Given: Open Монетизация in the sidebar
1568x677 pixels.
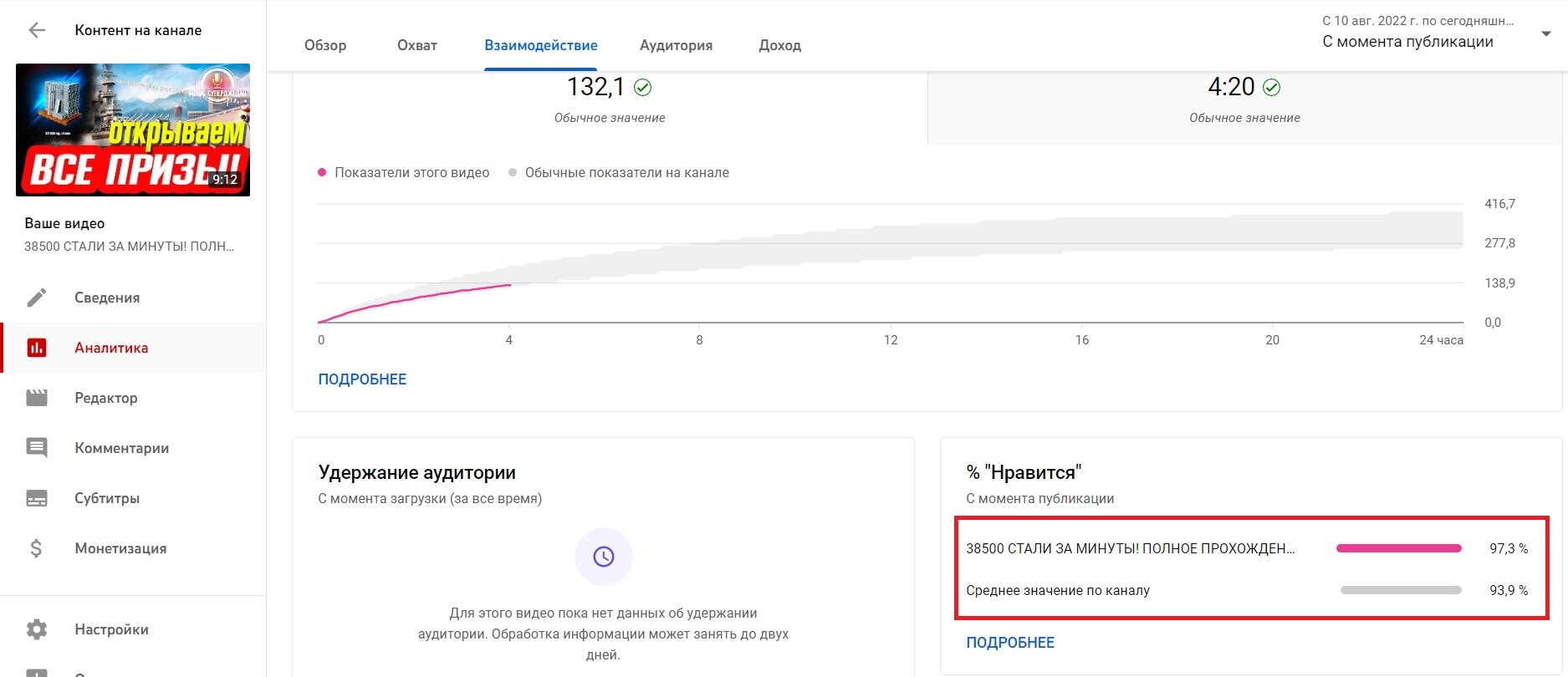Looking at the screenshot, I should (133, 548).
